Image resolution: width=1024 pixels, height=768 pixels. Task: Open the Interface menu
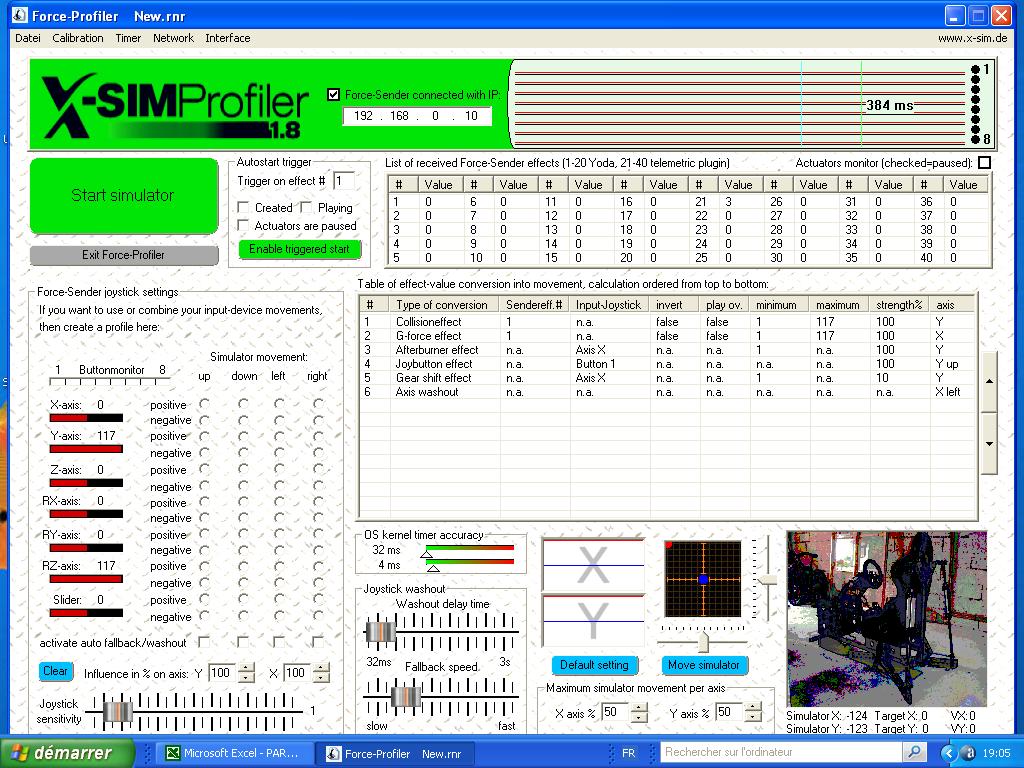(228, 38)
